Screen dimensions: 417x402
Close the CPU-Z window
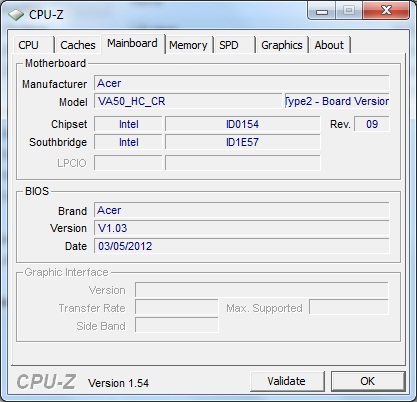pyautogui.click(x=386, y=11)
